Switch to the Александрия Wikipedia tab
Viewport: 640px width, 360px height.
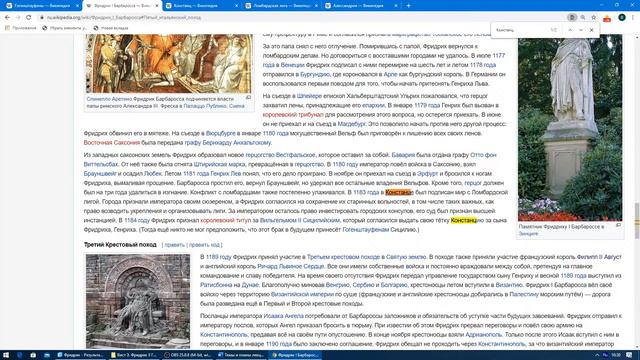pyautogui.click(x=360, y=6)
